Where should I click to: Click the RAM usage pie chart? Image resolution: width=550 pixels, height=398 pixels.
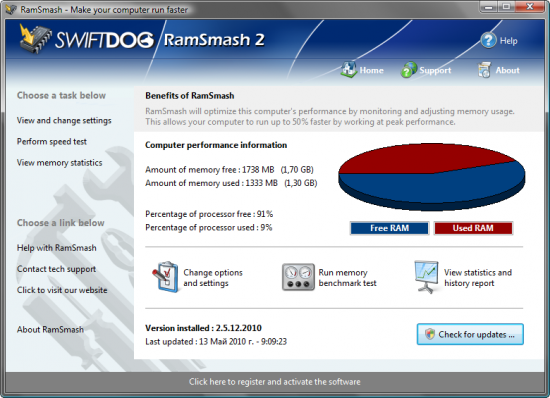pyautogui.click(x=431, y=176)
